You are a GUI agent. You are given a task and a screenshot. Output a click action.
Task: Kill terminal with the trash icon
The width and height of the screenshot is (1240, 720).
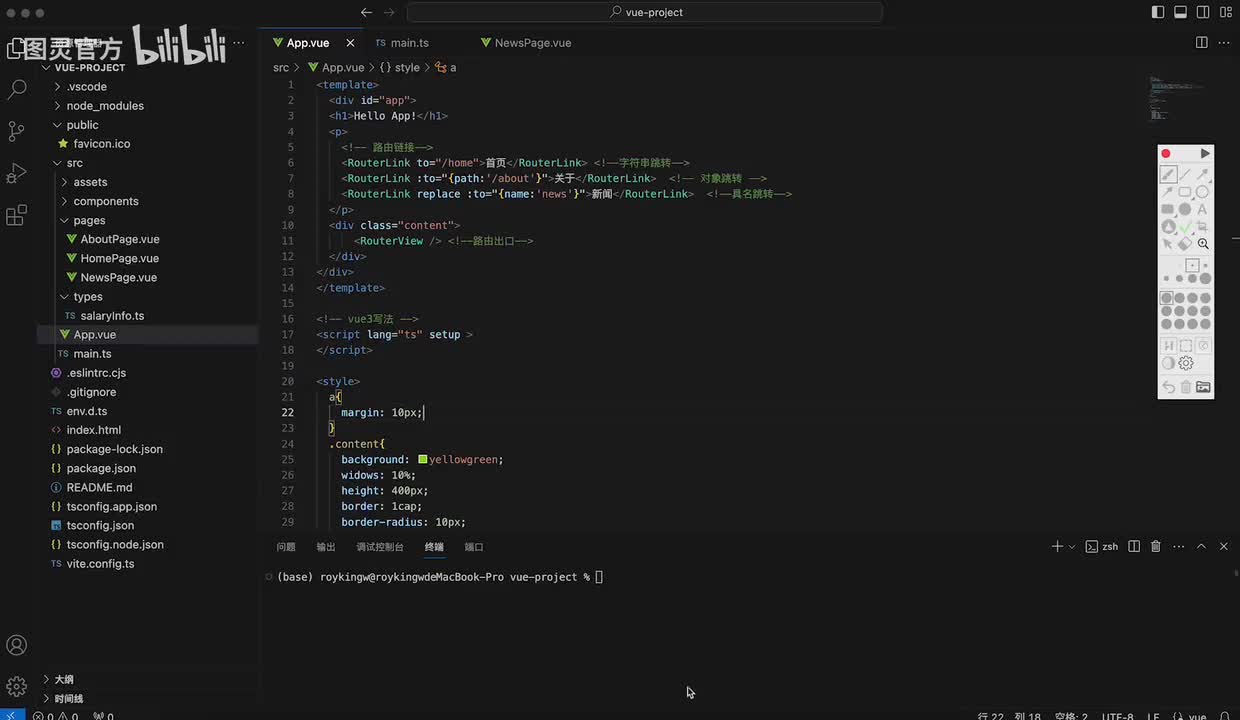(1156, 547)
